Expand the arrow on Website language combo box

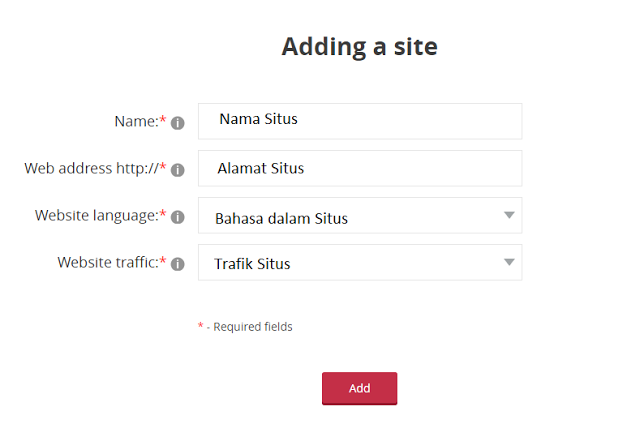tap(509, 215)
